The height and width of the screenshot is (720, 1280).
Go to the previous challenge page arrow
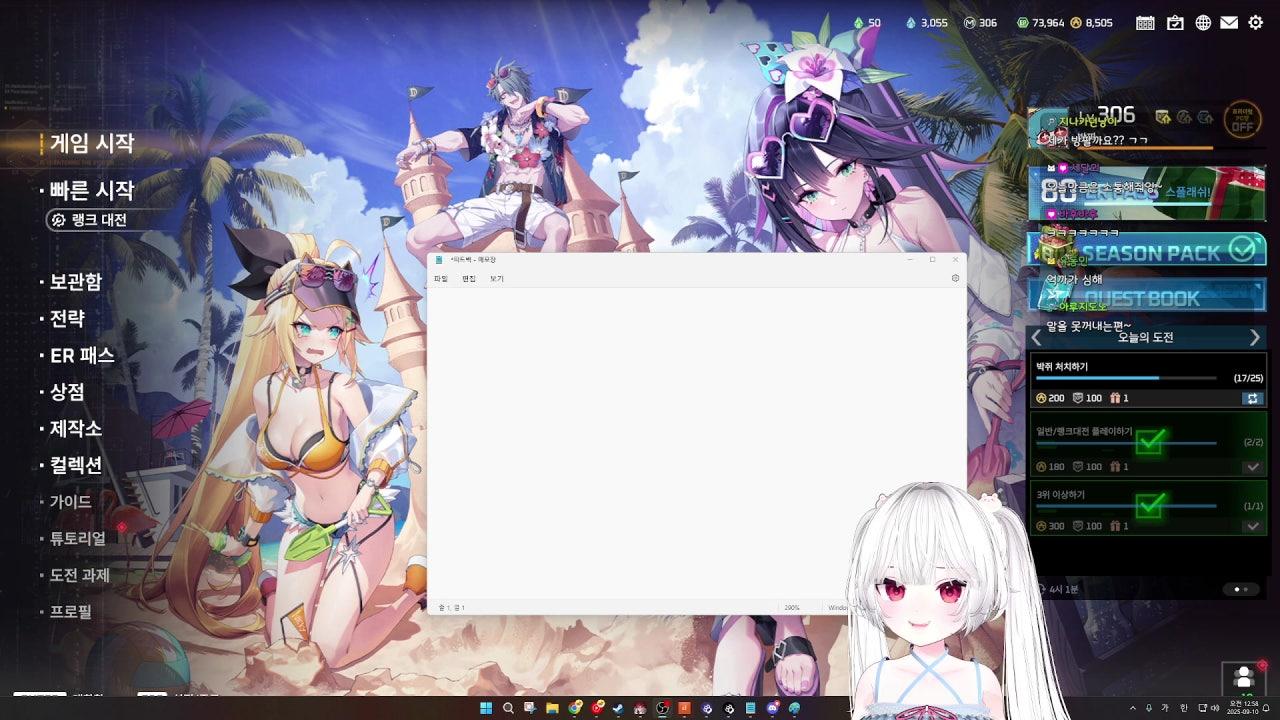(x=1037, y=338)
